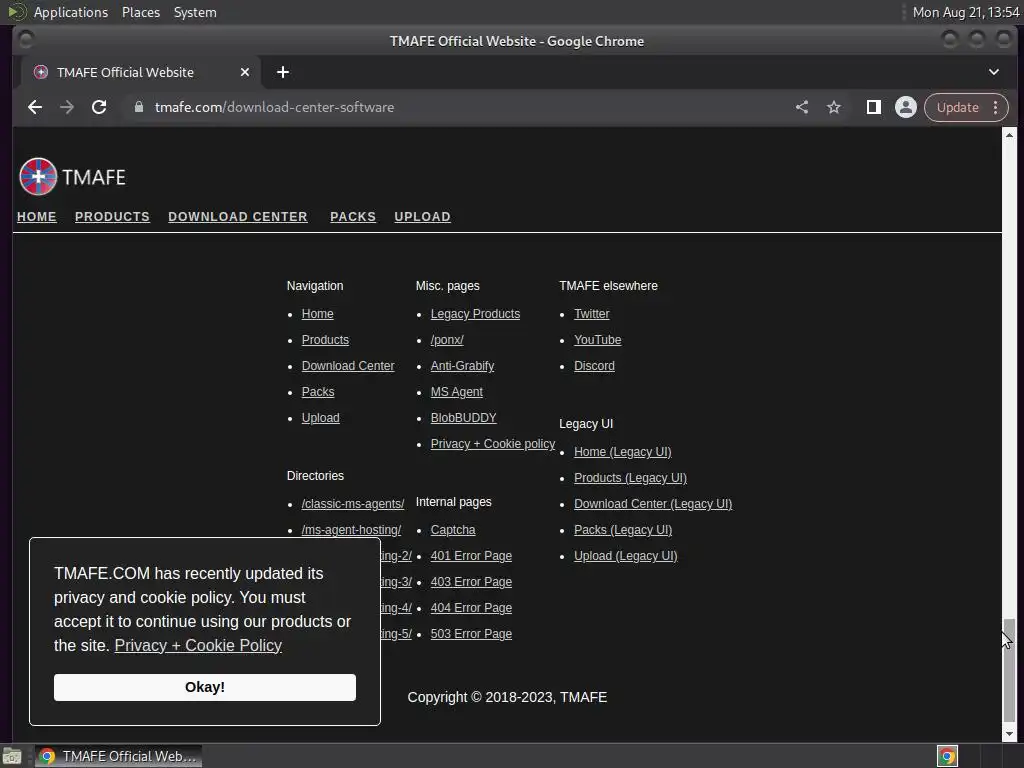1024x768 pixels.
Task: Open DOWNLOAD CENTER in site navbar
Action: click(x=238, y=217)
